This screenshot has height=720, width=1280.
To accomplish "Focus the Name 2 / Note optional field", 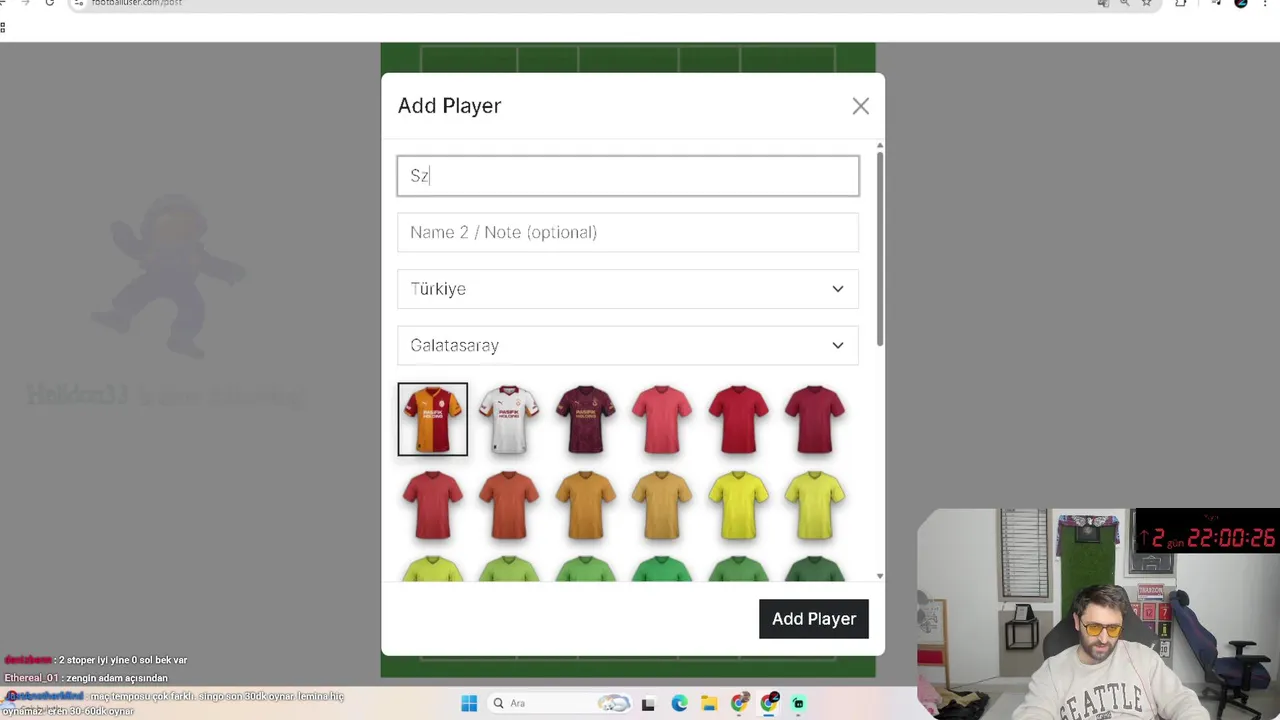I will (x=628, y=232).
